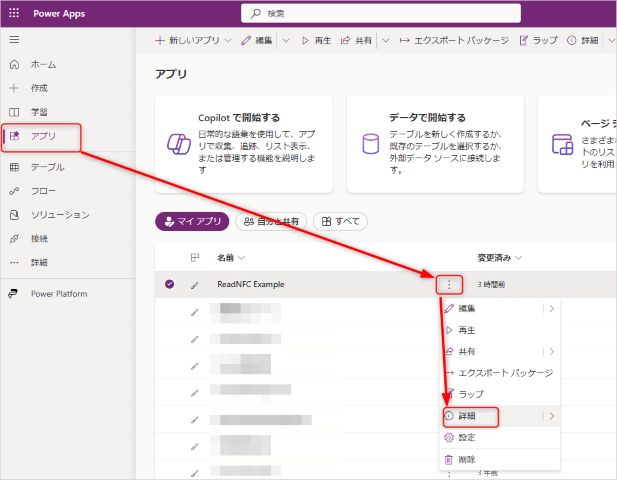Sort by 名前 column header
617x480 pixels.
(x=231, y=258)
